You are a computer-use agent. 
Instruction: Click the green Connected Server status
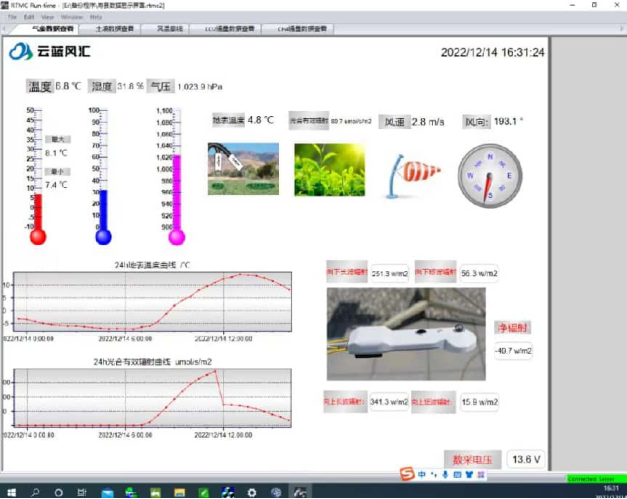[596, 479]
